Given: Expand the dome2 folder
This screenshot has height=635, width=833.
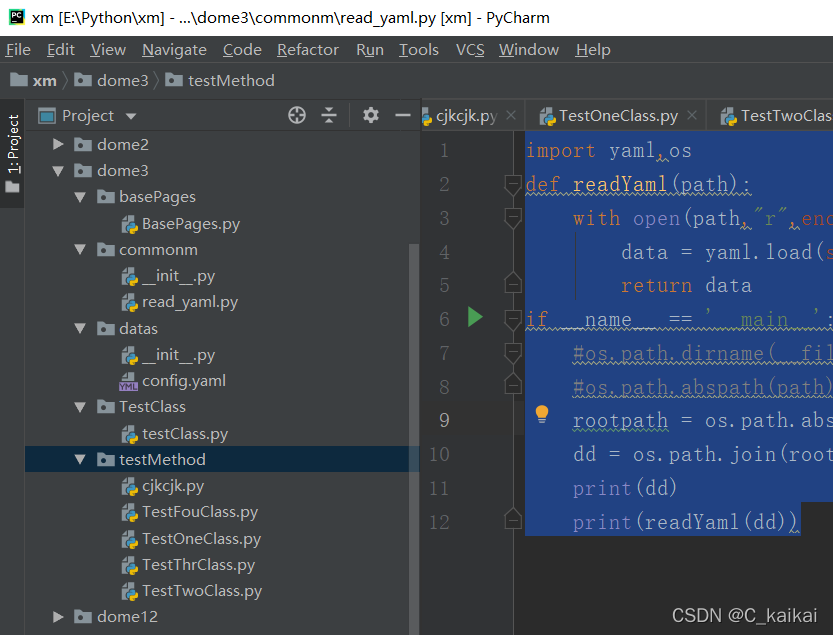Looking at the screenshot, I should coord(58,144).
